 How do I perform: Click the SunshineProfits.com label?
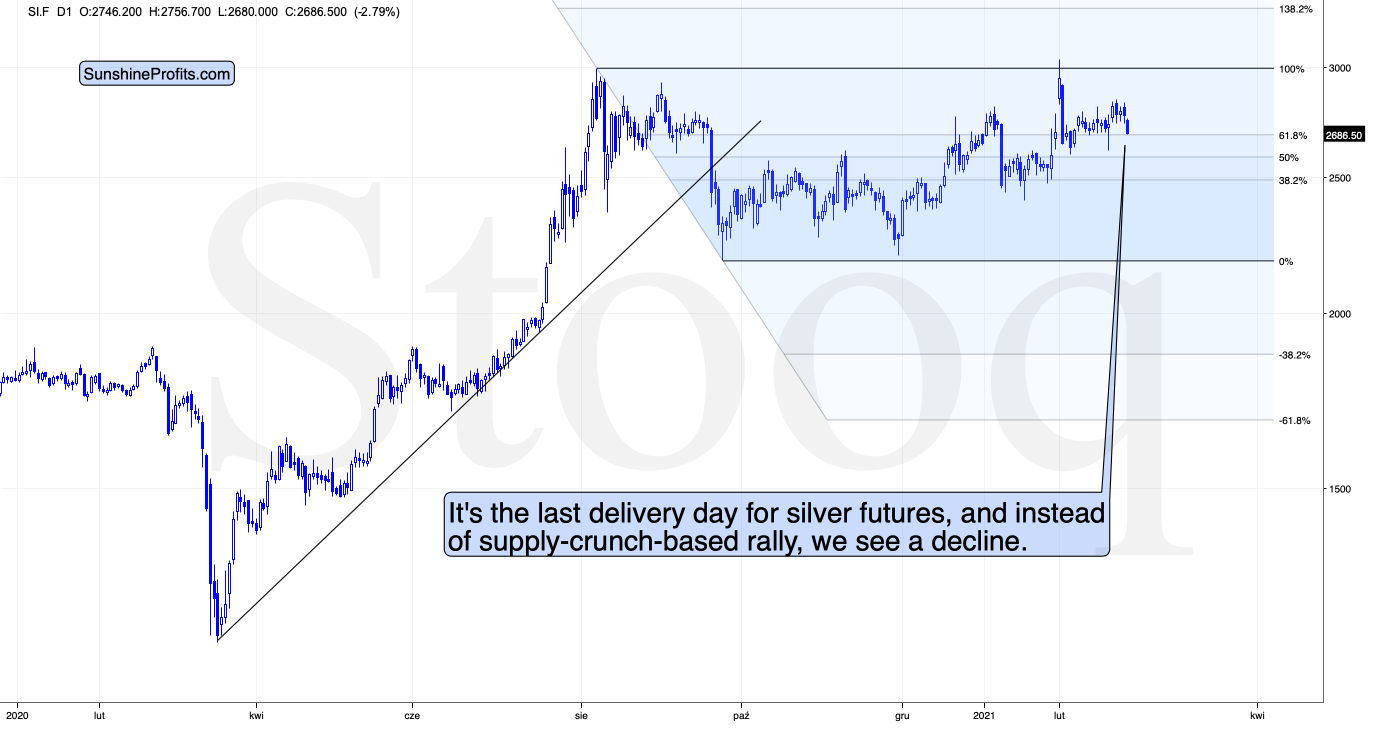[x=157, y=74]
